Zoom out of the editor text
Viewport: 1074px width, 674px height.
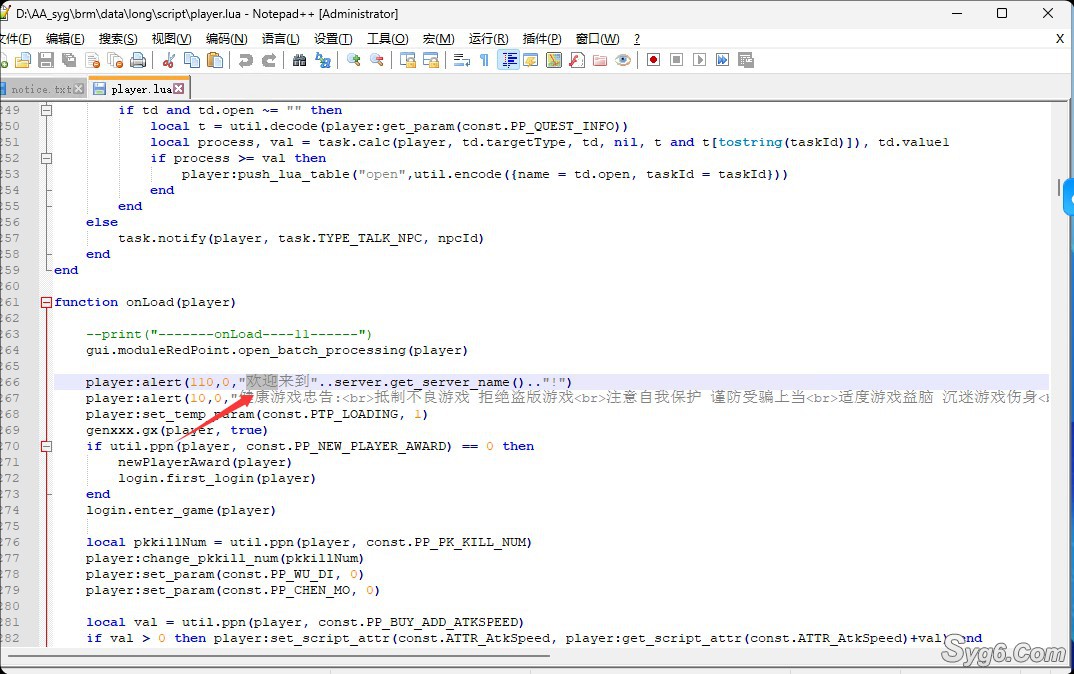tap(377, 60)
